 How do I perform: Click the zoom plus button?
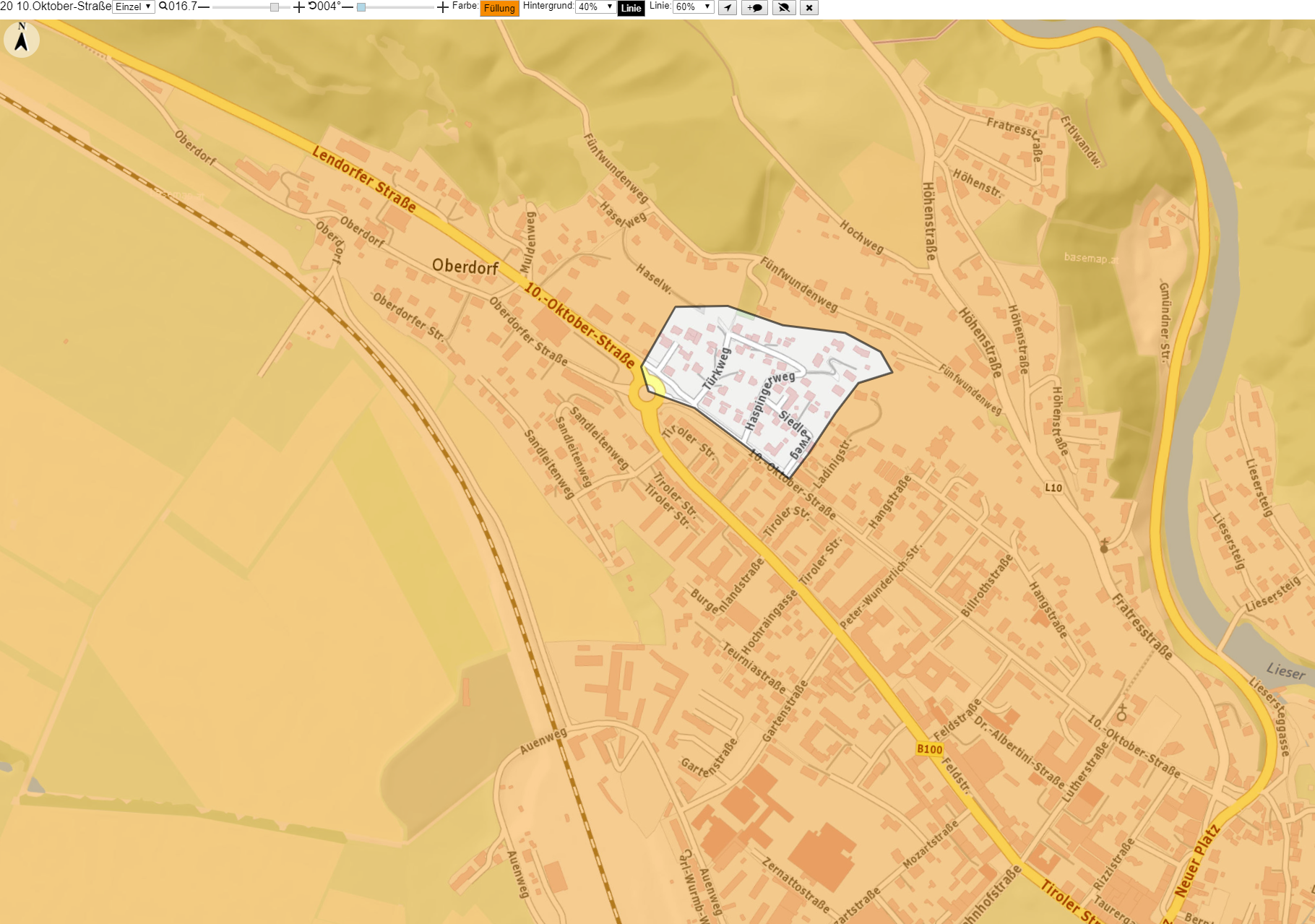[x=298, y=7]
